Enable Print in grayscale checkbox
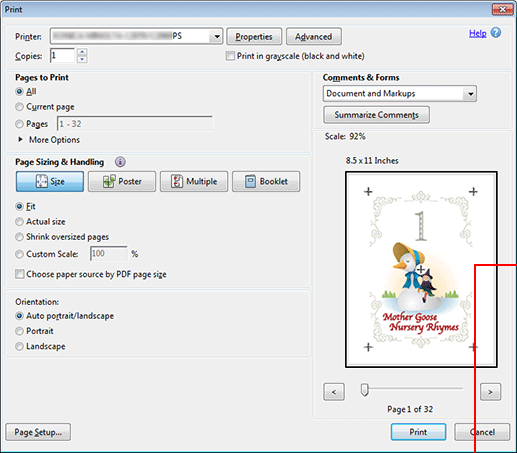The height and width of the screenshot is (453, 517). coord(230,56)
